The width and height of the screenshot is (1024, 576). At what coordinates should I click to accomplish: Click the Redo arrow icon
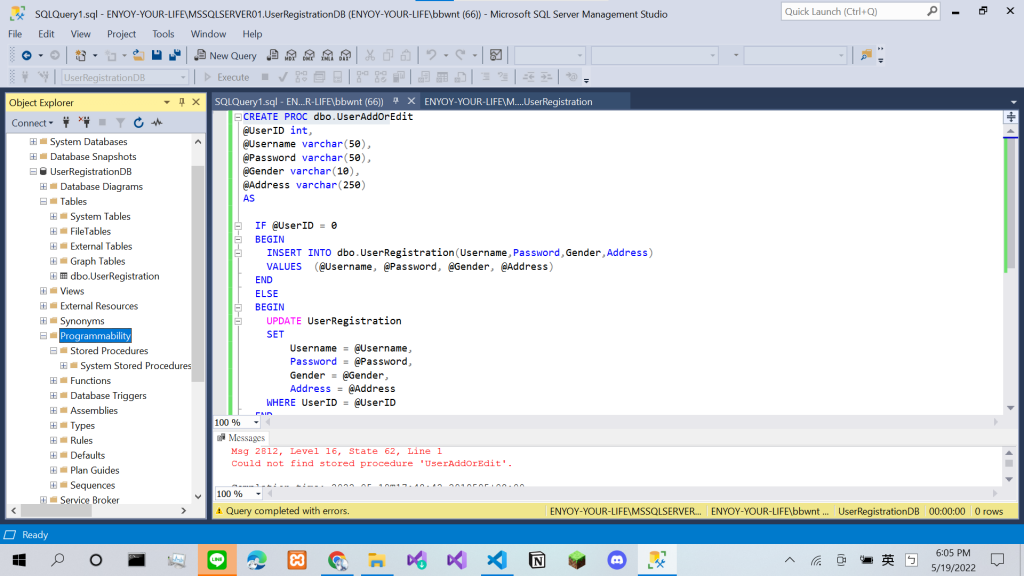pos(460,56)
